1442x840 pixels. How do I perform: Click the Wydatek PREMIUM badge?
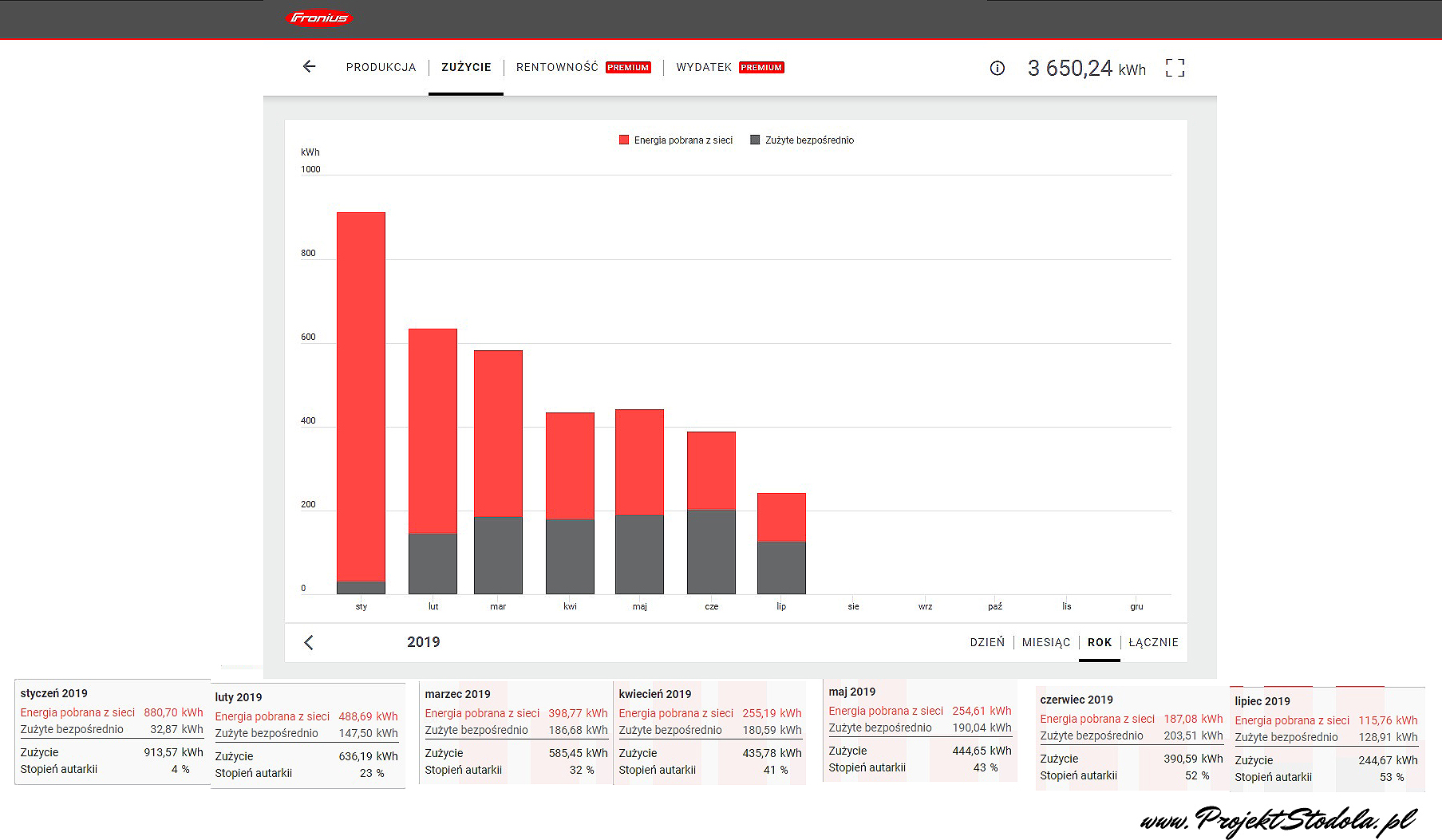[x=761, y=68]
